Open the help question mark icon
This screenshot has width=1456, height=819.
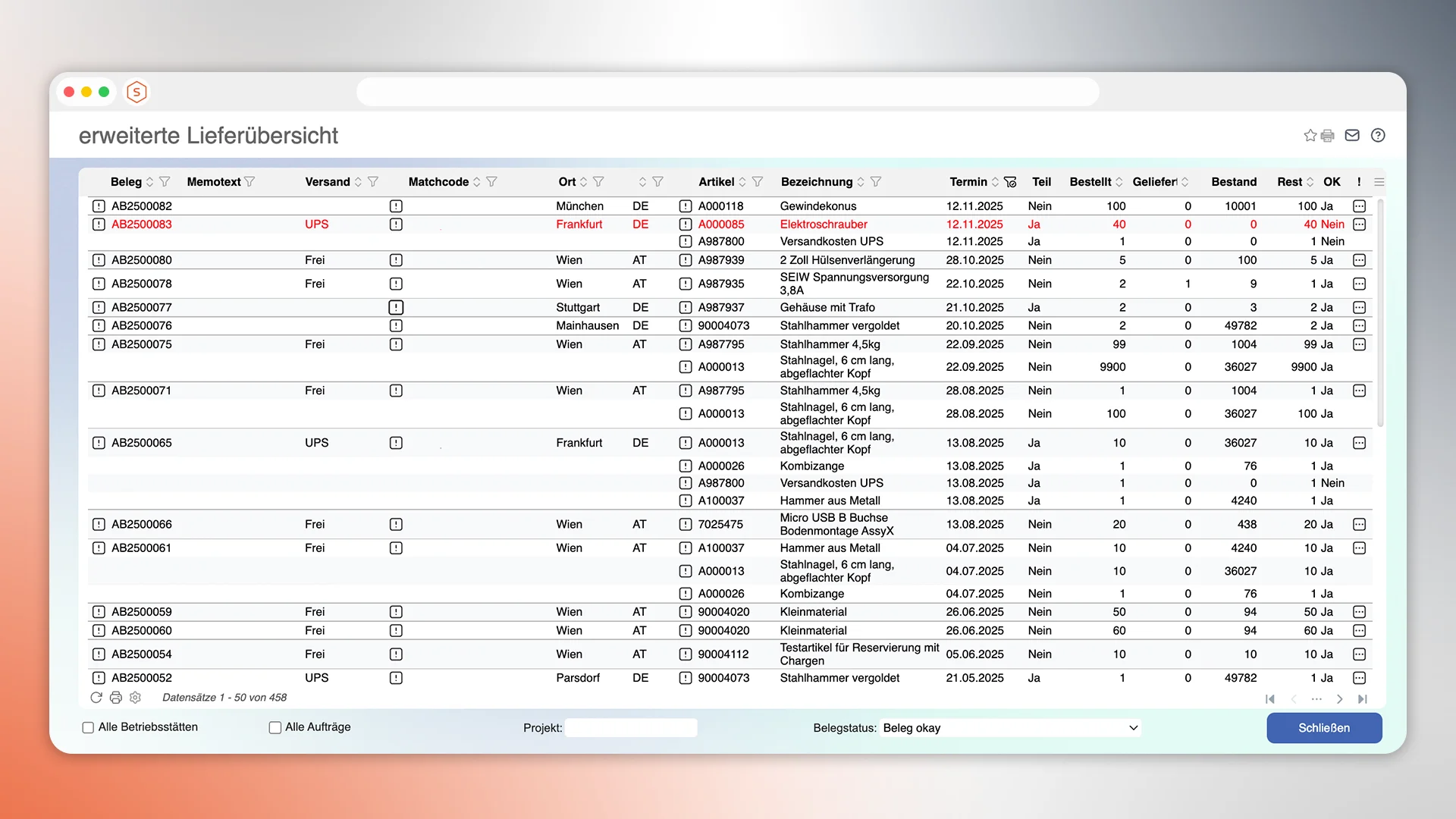click(1378, 135)
